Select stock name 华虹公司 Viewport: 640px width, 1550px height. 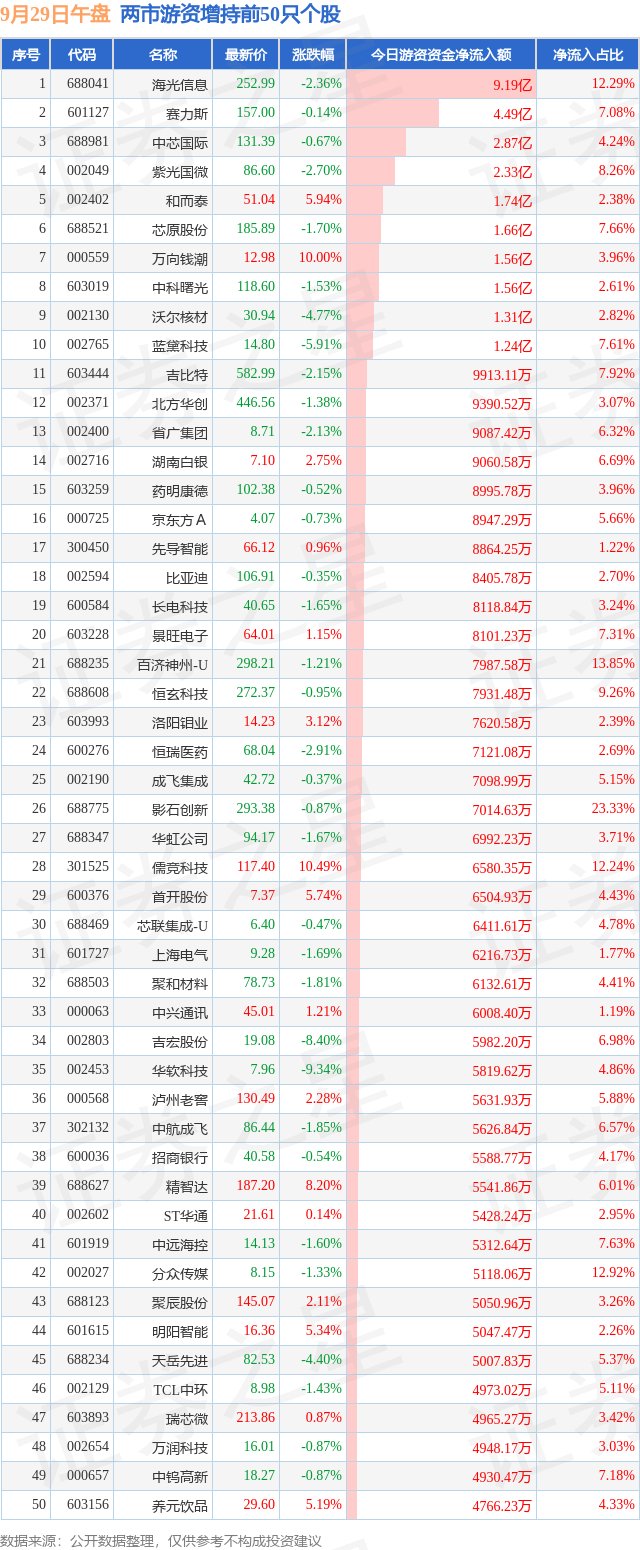(x=180, y=838)
